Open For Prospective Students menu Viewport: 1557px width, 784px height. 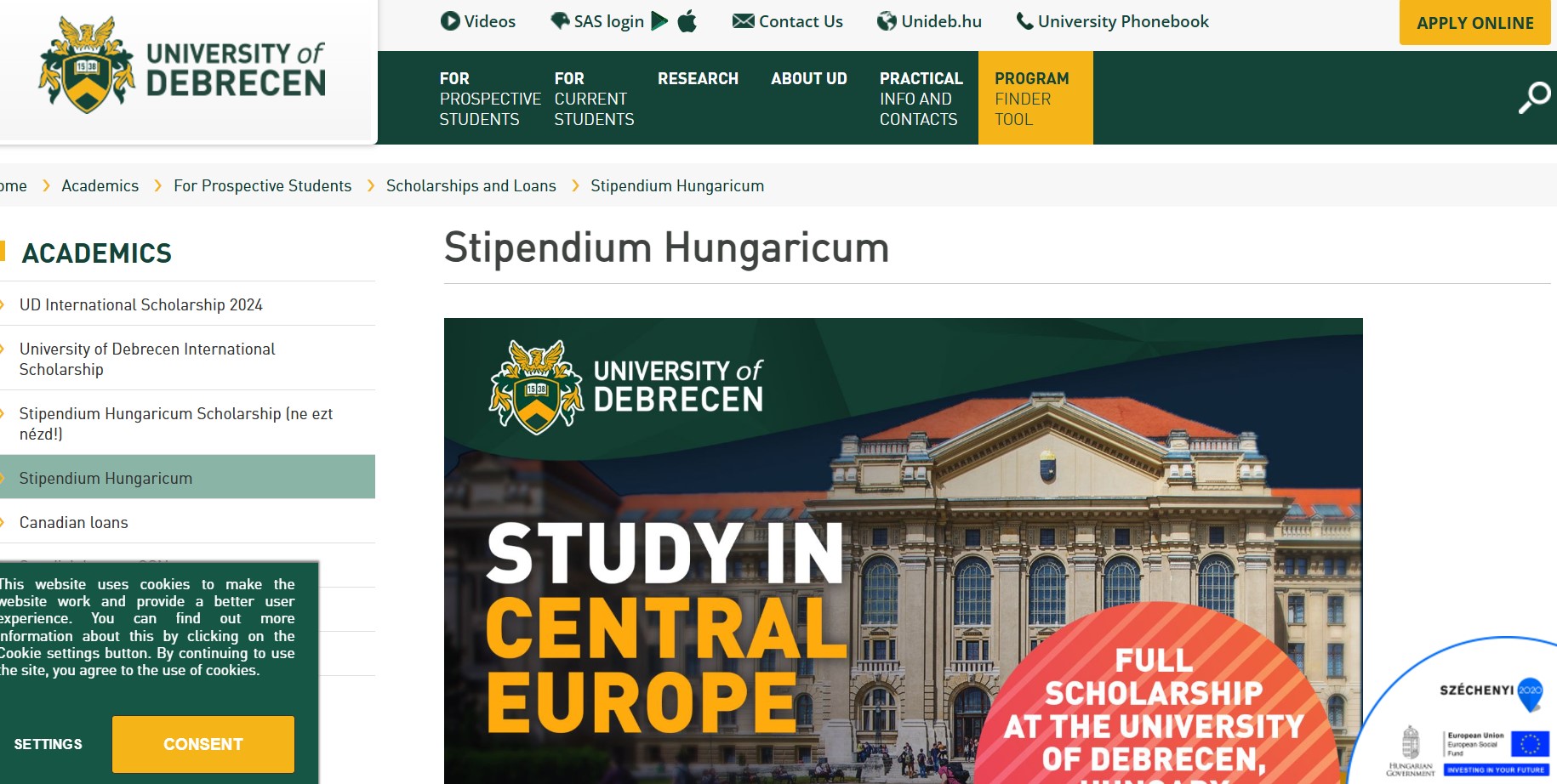pos(490,99)
